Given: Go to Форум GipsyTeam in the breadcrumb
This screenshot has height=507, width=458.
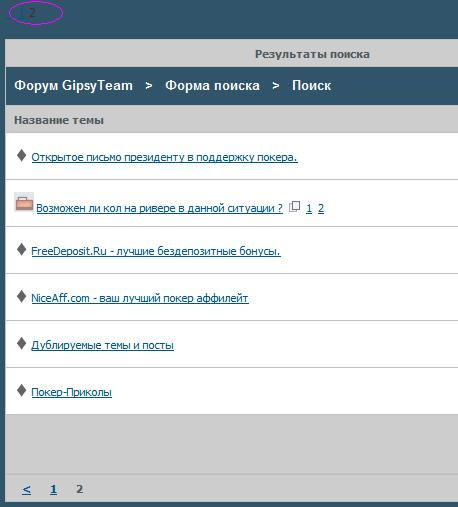Looking at the screenshot, I should 74,86.
